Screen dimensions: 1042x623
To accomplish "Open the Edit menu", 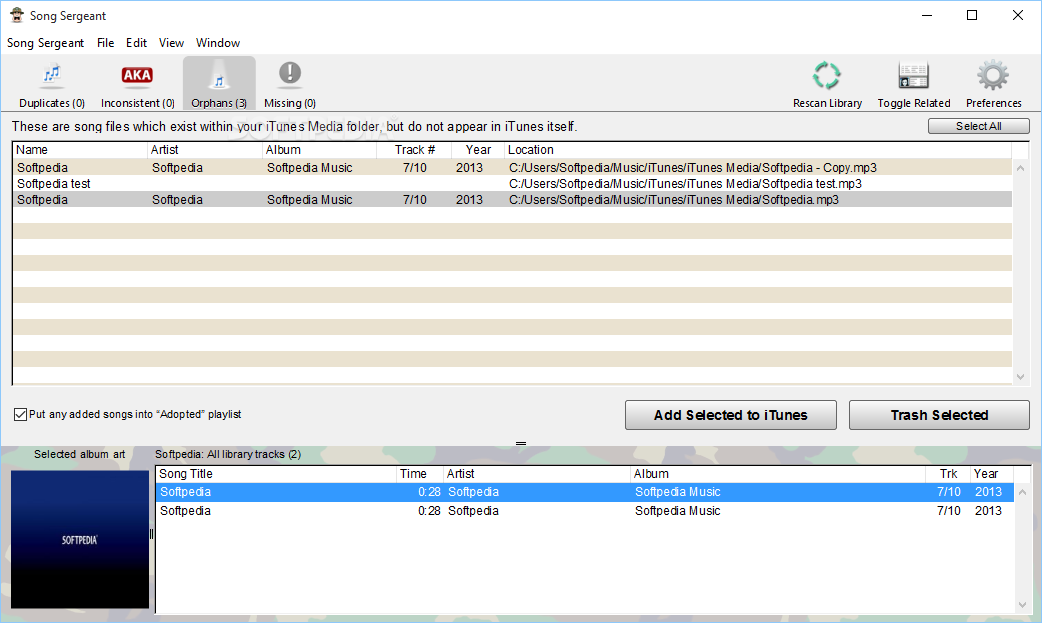I will coord(136,43).
